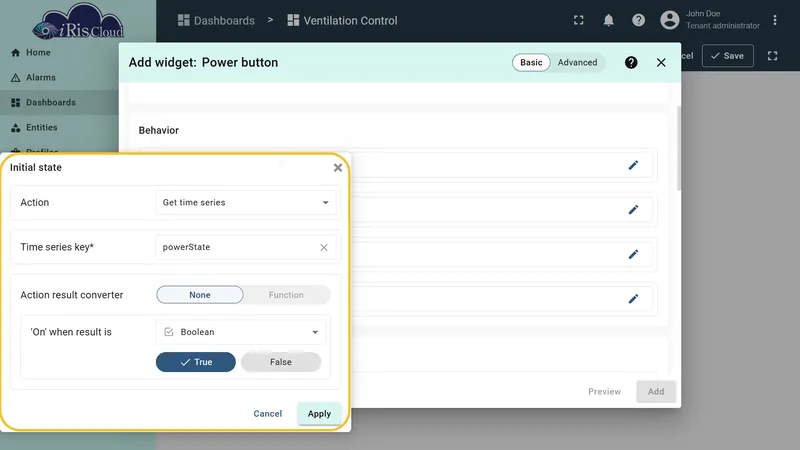This screenshot has height=450, width=800.
Task: Click the Dashboards grid icon in sidebar
Action: 15,103
